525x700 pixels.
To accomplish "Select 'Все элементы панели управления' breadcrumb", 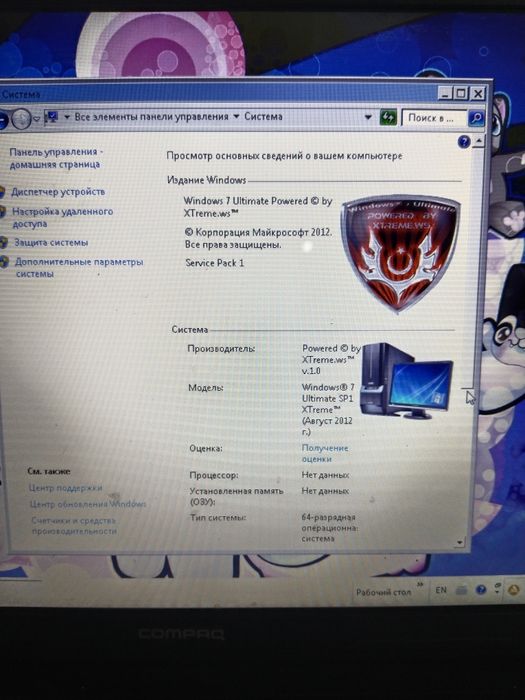I will pos(151,117).
